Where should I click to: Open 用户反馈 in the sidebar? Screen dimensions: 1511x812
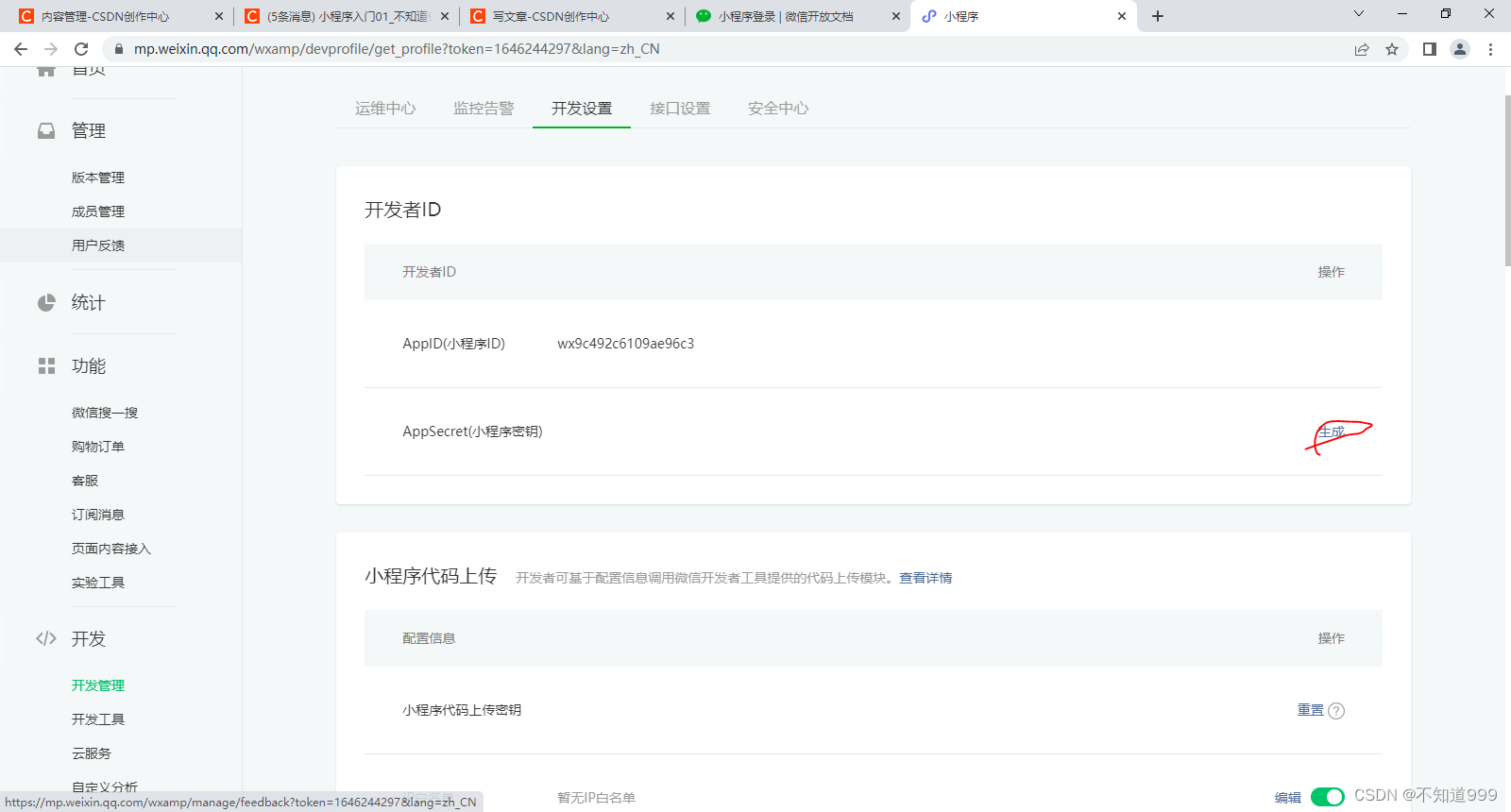98,245
